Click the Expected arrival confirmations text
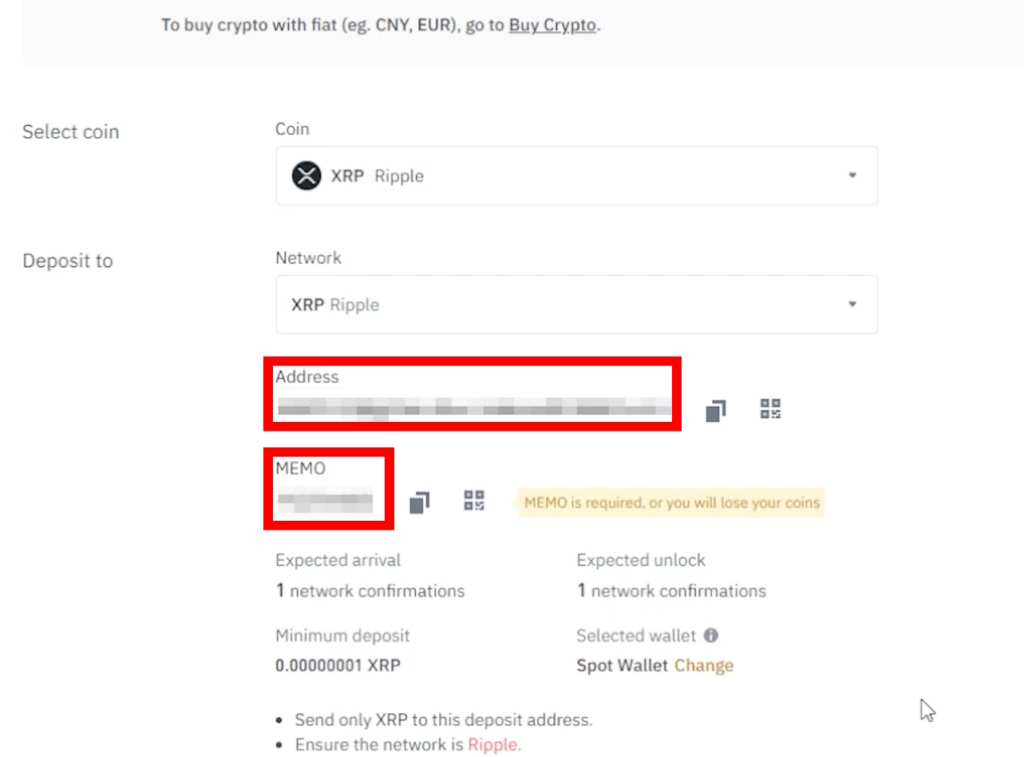This screenshot has width=1024, height=757. pos(370,591)
